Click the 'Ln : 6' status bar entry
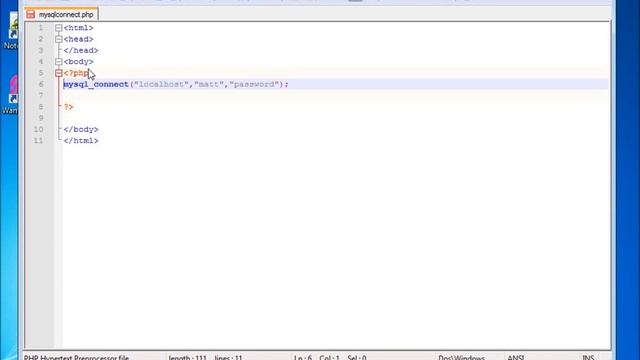The image size is (640, 360). tap(303, 357)
